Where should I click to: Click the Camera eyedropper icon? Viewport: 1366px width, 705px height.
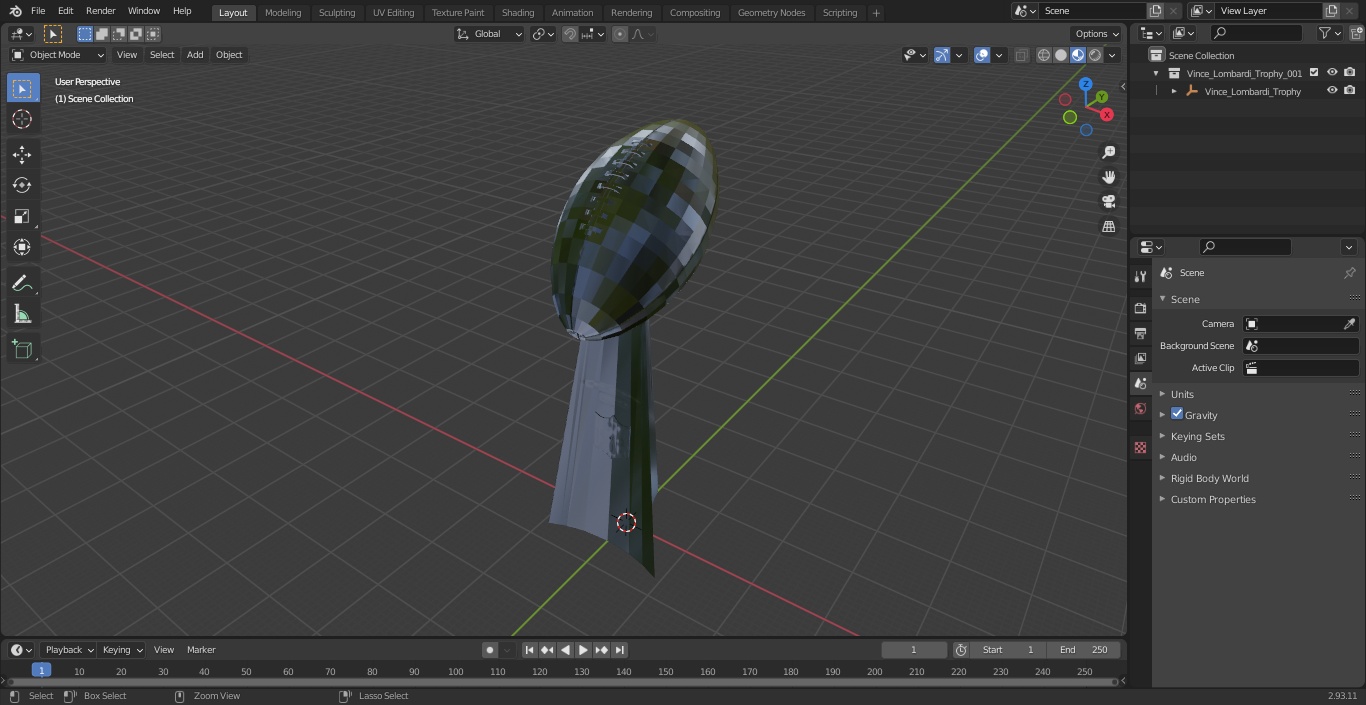point(1349,324)
